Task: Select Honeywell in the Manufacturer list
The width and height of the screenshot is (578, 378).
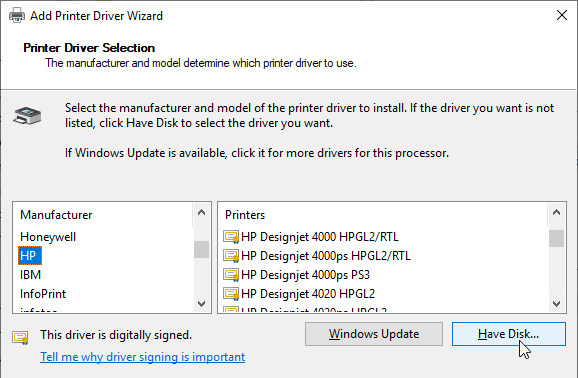Action: [48, 237]
